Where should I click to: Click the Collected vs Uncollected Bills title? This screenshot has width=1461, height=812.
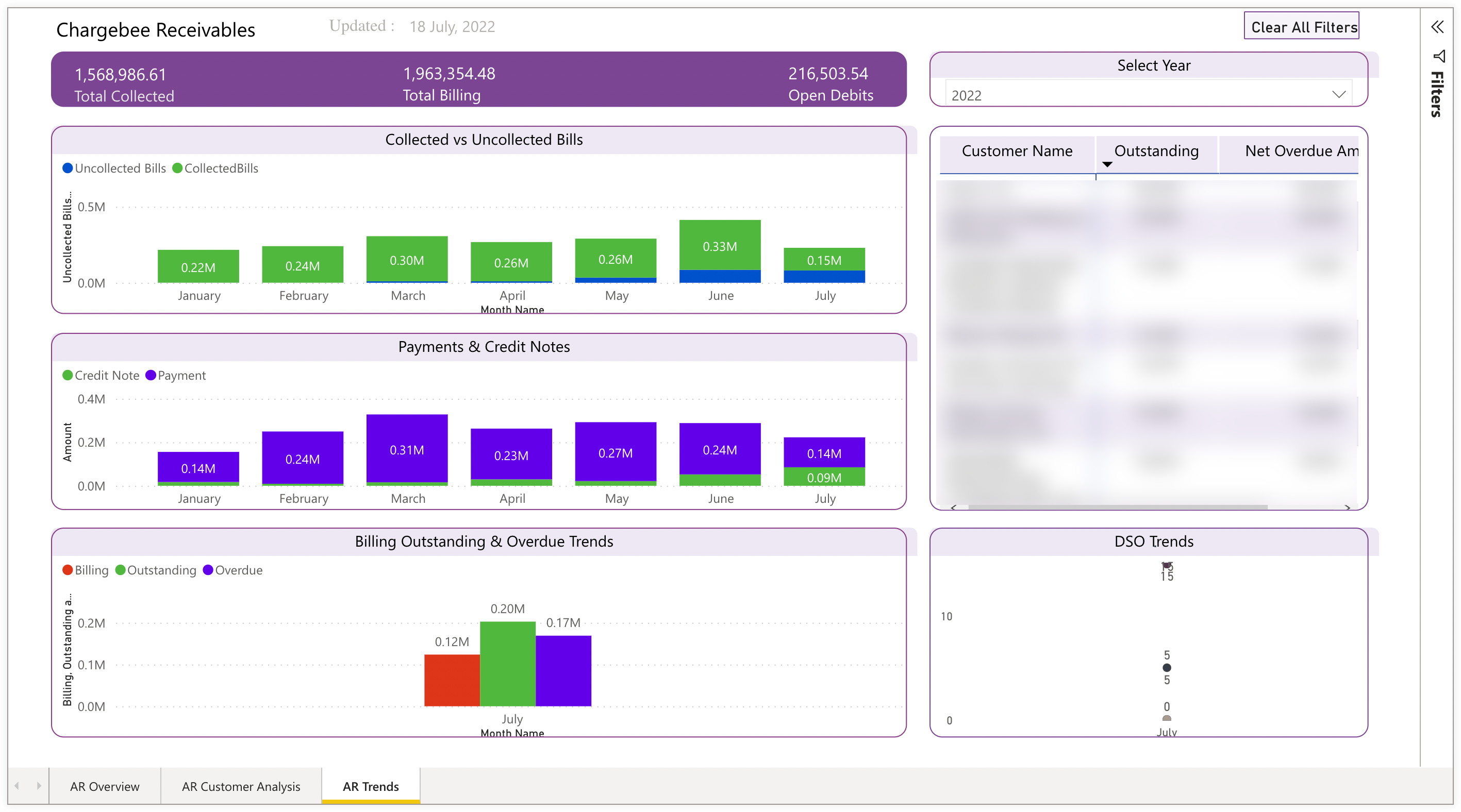[484, 140]
